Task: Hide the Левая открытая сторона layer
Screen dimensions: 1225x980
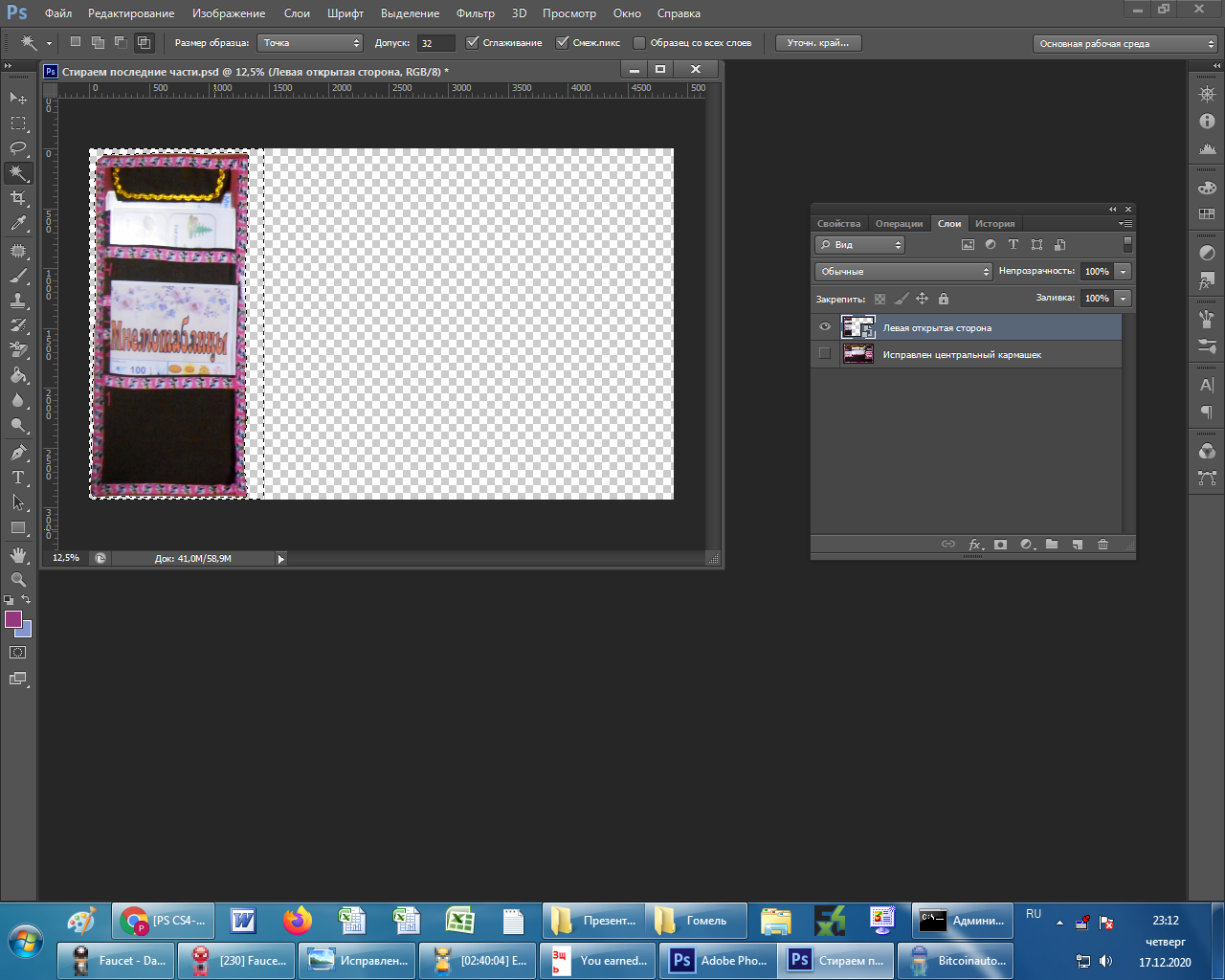Action: coord(825,327)
